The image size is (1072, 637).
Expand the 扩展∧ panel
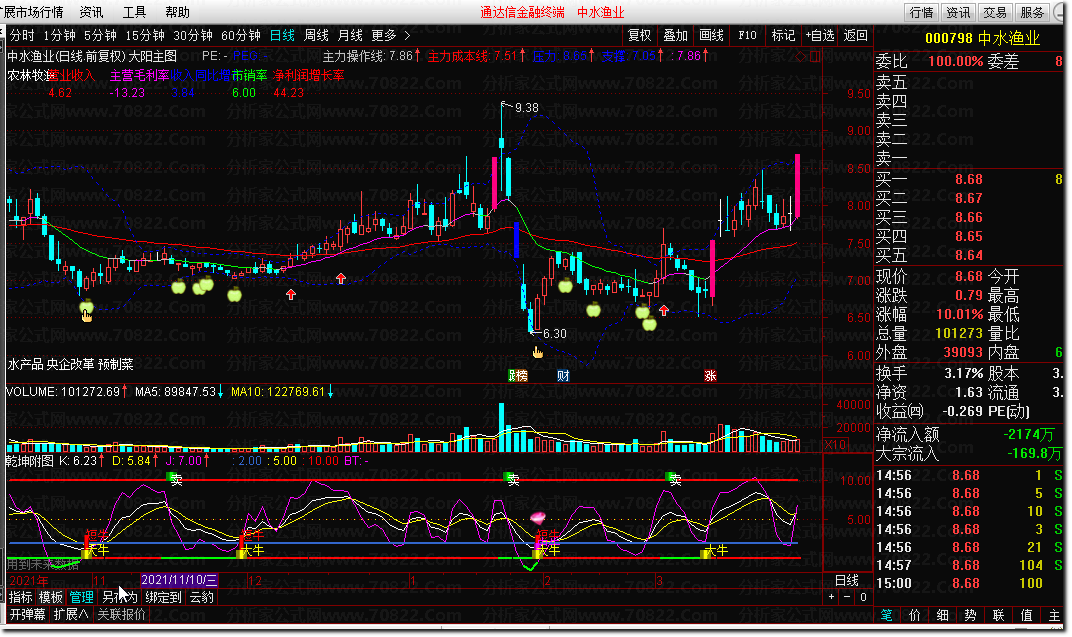click(x=71, y=614)
